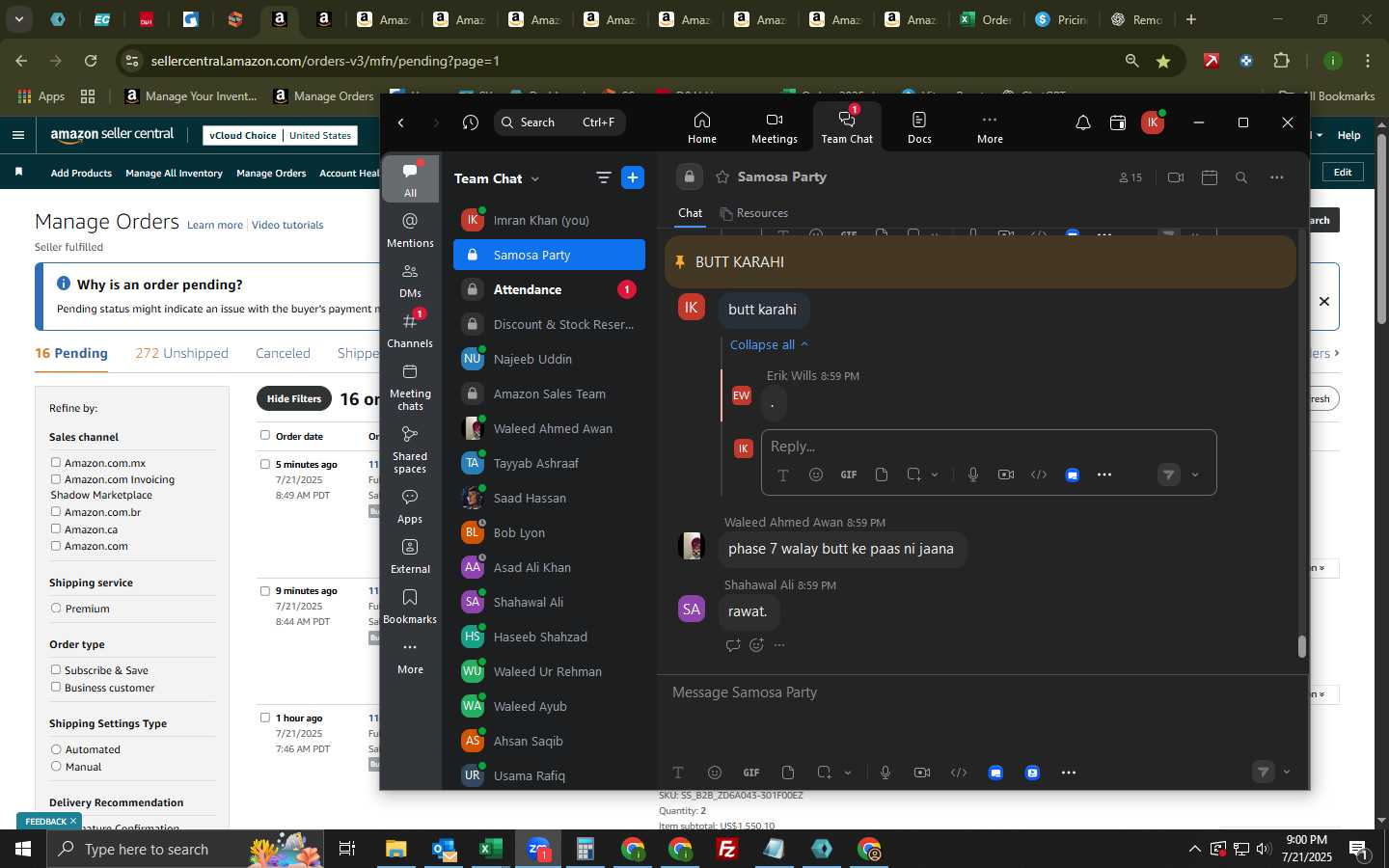1389x868 pixels.
Task: Open the Meetings tab in Zoom
Action: (774, 126)
